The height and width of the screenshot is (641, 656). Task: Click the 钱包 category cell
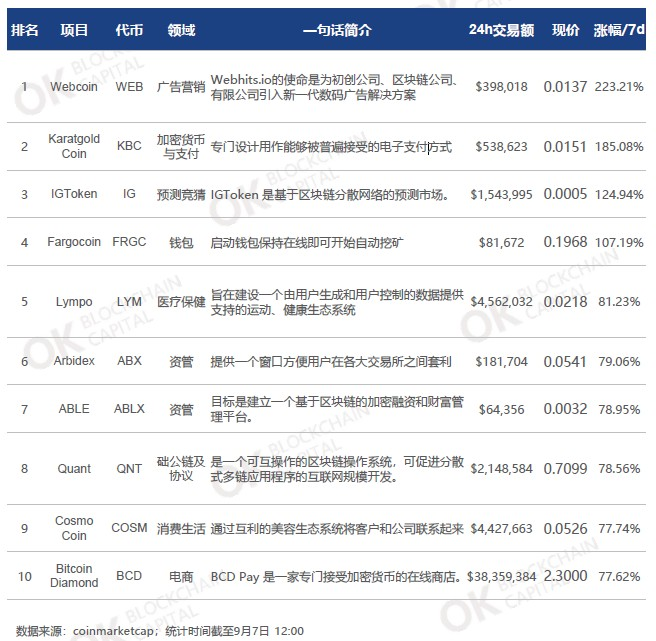(181, 243)
